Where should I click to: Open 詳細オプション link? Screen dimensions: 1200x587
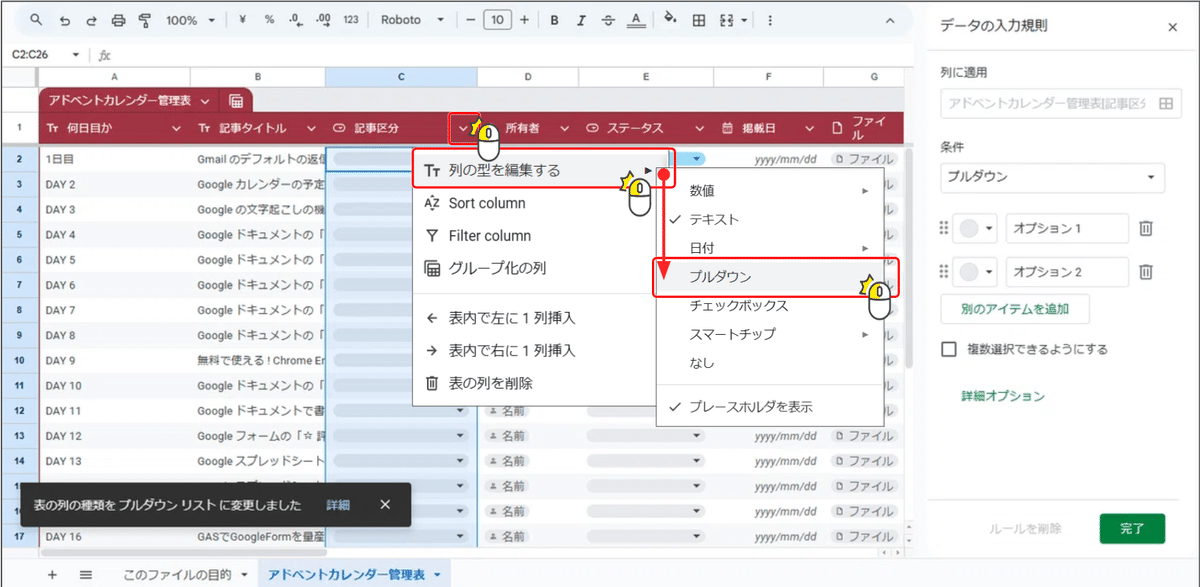coord(1003,396)
